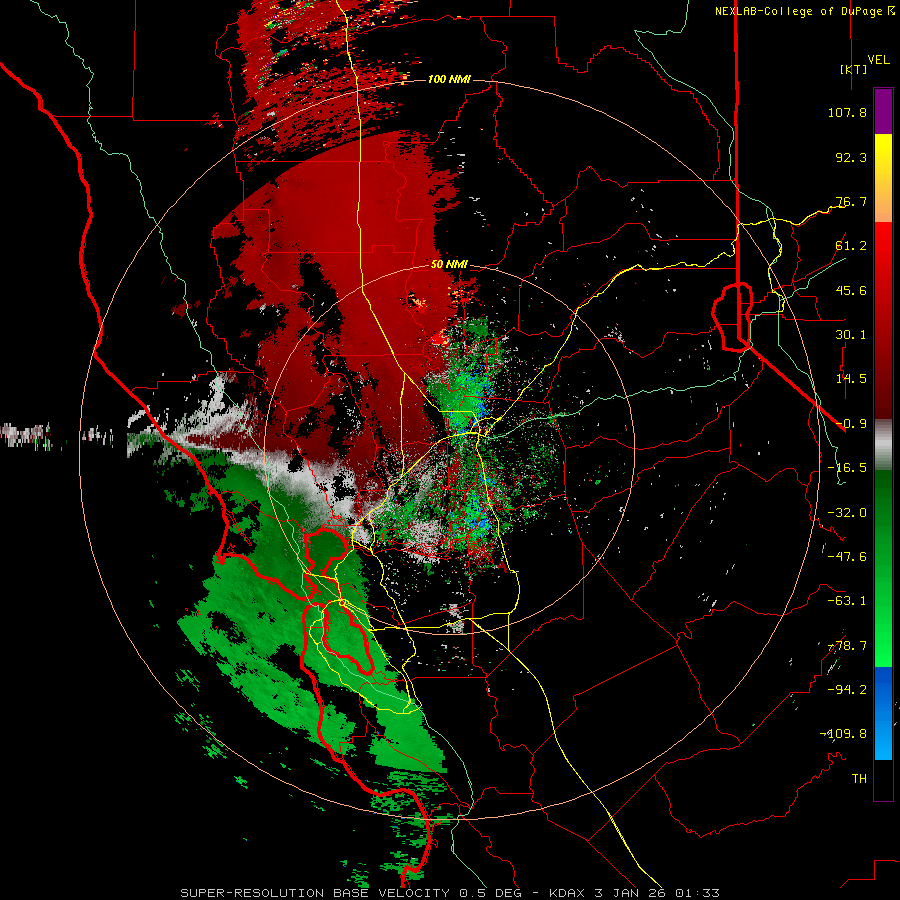Image resolution: width=900 pixels, height=900 pixels.
Task: Click the Super-Resolution Base Velocity caption text
Action: 449,893
